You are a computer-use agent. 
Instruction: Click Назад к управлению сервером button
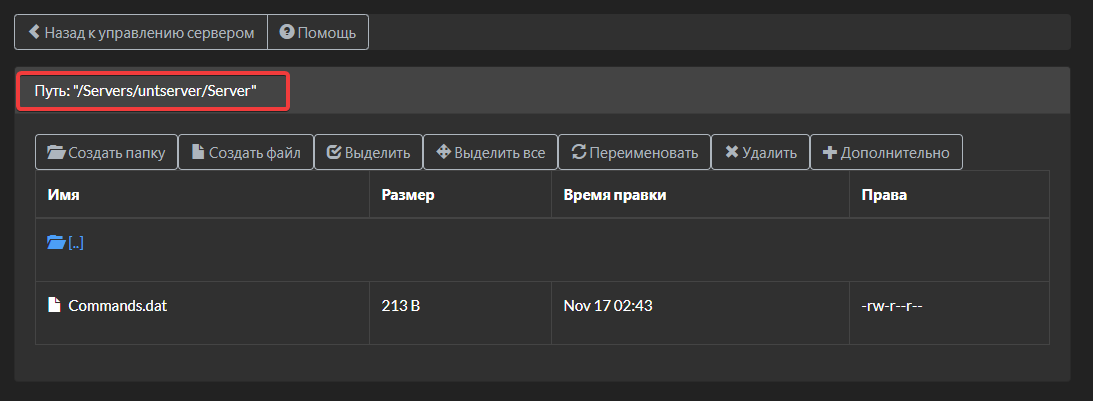point(141,32)
